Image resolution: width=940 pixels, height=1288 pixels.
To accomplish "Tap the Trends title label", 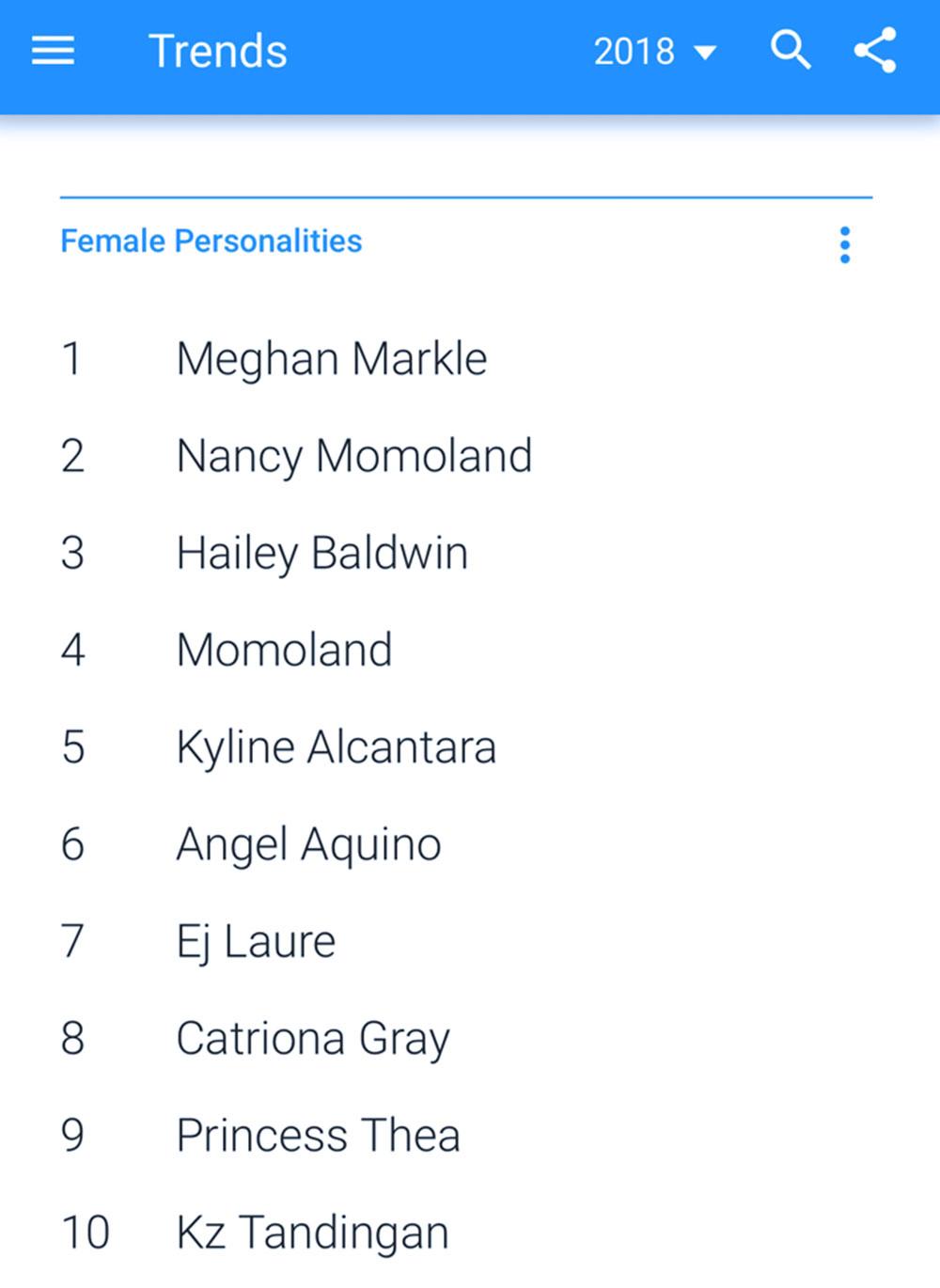I will point(219,52).
